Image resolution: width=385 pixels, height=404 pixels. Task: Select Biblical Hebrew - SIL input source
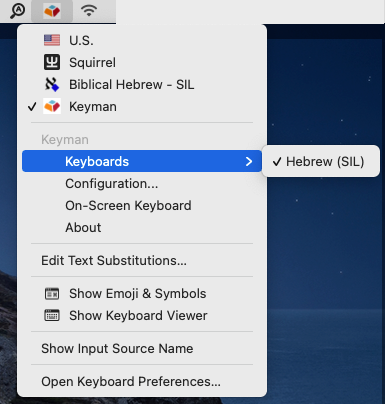(142, 84)
